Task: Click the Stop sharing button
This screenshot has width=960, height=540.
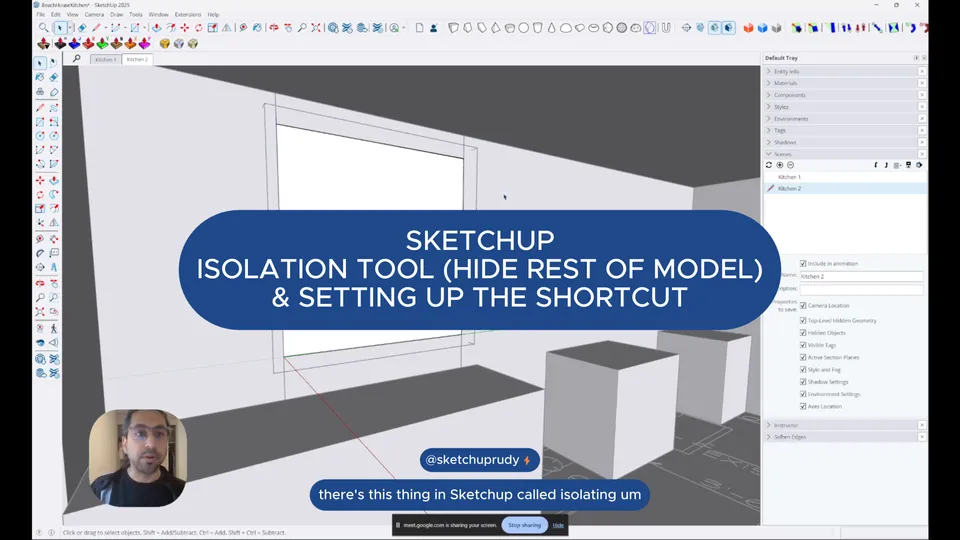Action: 524,525
